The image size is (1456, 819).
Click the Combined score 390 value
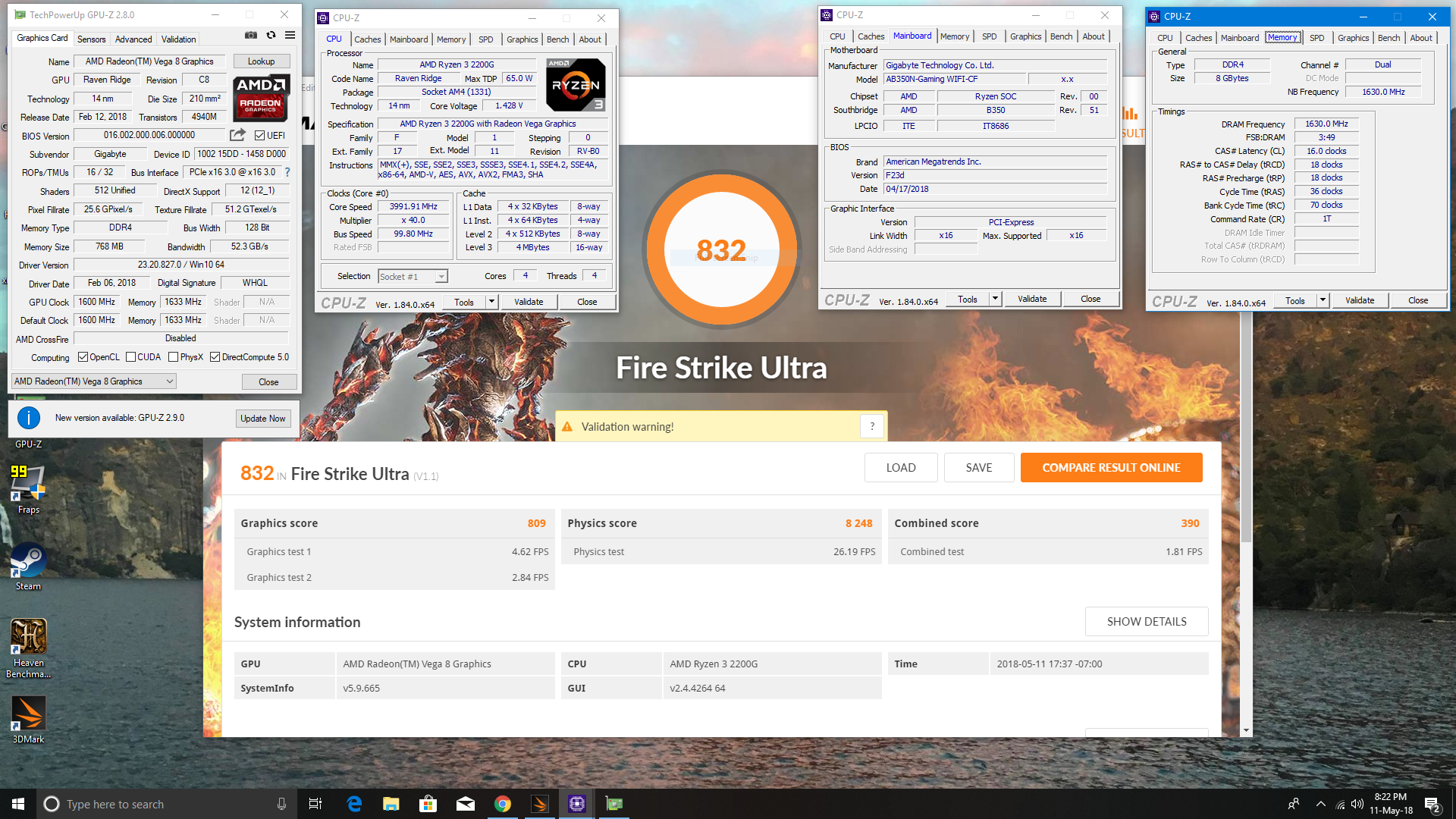click(x=1190, y=523)
